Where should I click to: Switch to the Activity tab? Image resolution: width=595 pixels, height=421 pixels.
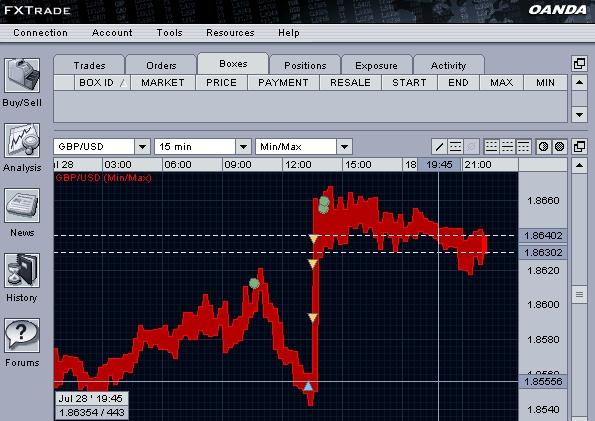tap(449, 65)
